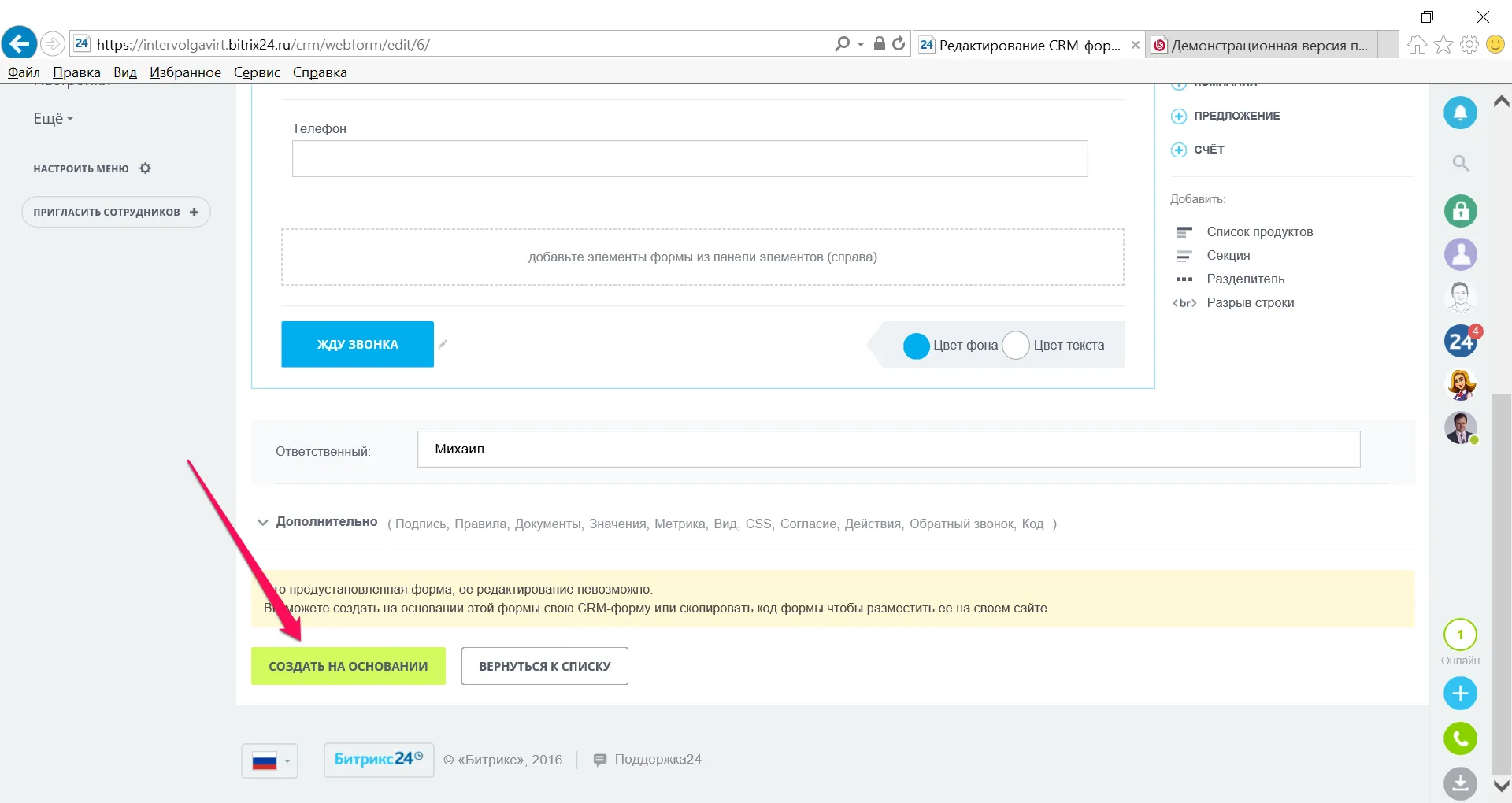Add the Предложение entity with plus icon
The image size is (1512, 803).
point(1179,117)
